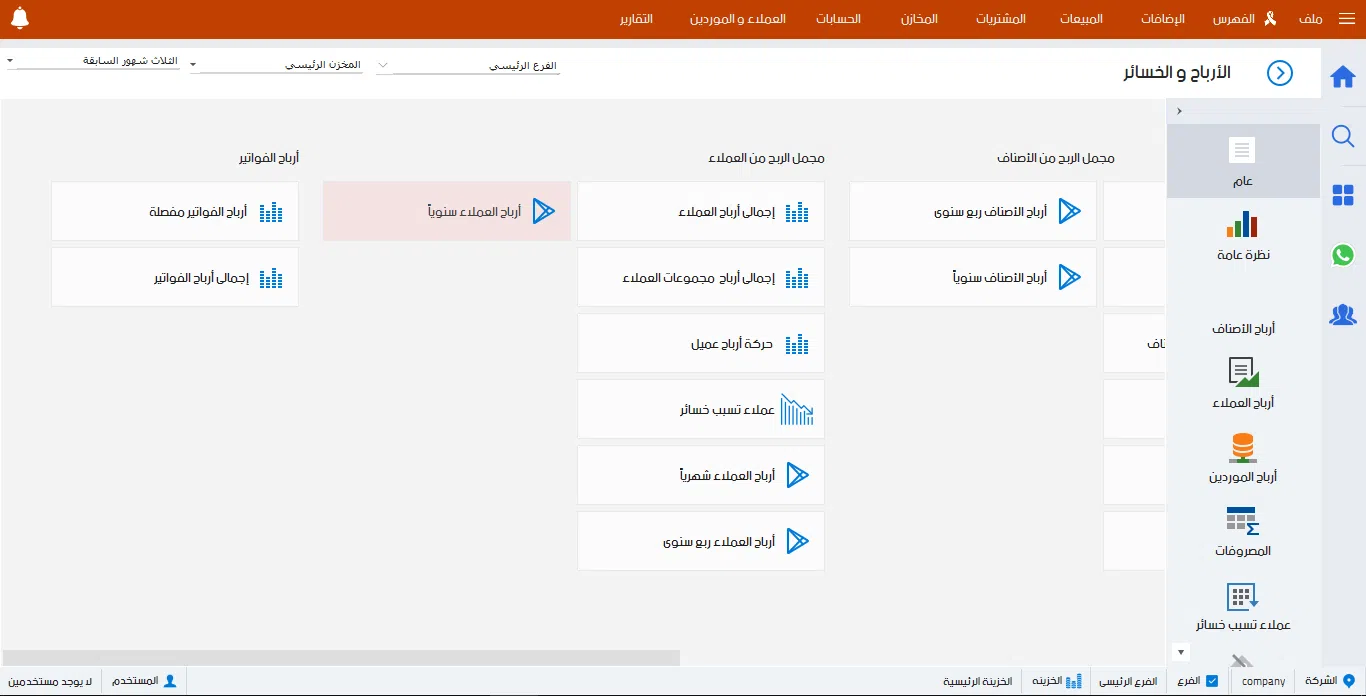
Task: Click the blue users icon on the right edge
Action: (x=1343, y=315)
